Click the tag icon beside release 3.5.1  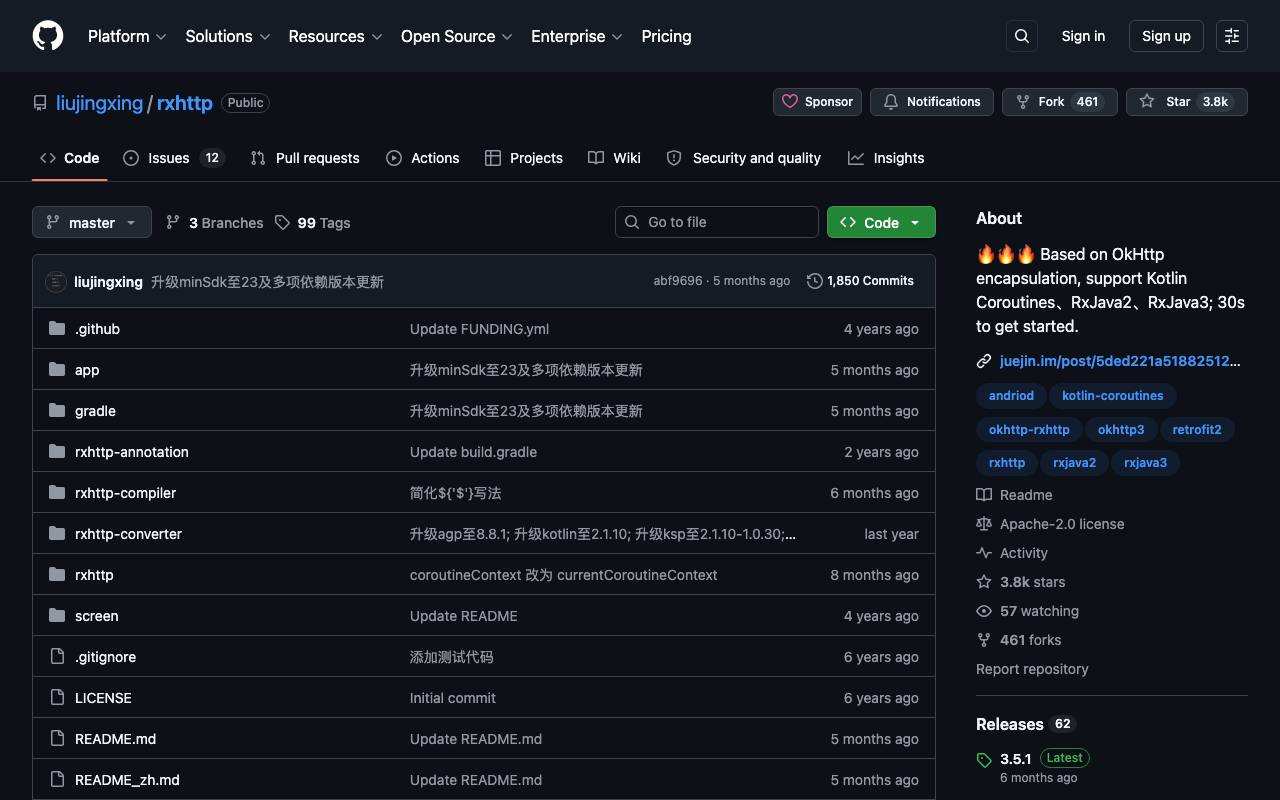(984, 760)
